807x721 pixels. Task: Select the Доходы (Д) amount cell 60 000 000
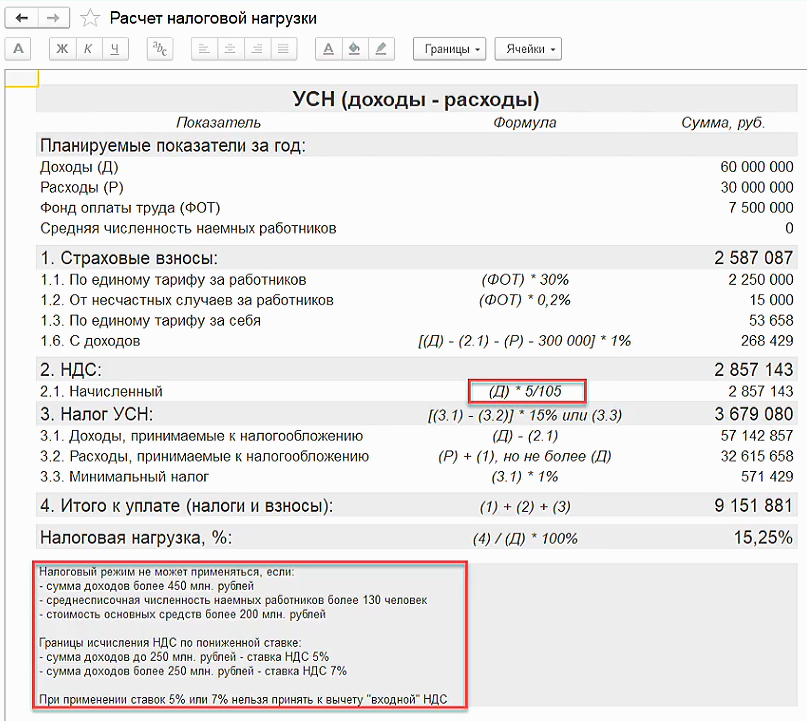coord(756,167)
